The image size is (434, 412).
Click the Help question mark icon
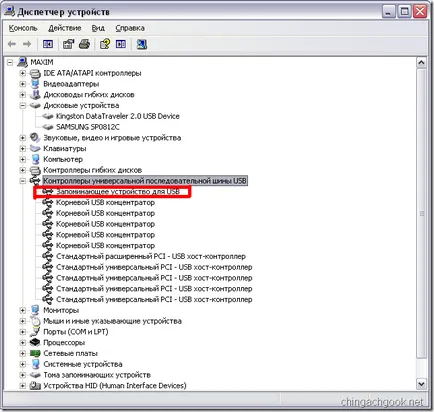pyautogui.click(x=105, y=44)
